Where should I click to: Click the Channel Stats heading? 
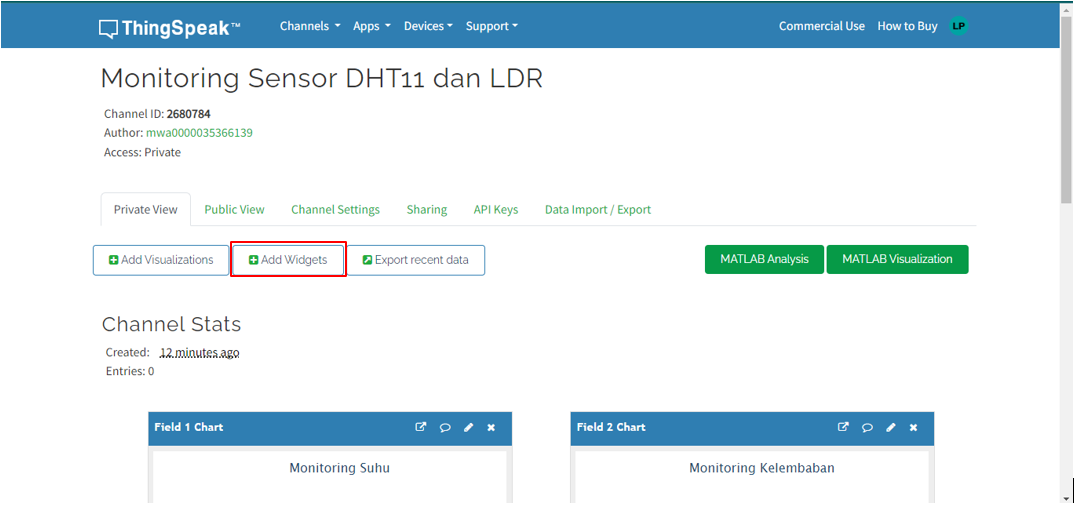pyautogui.click(x=171, y=324)
